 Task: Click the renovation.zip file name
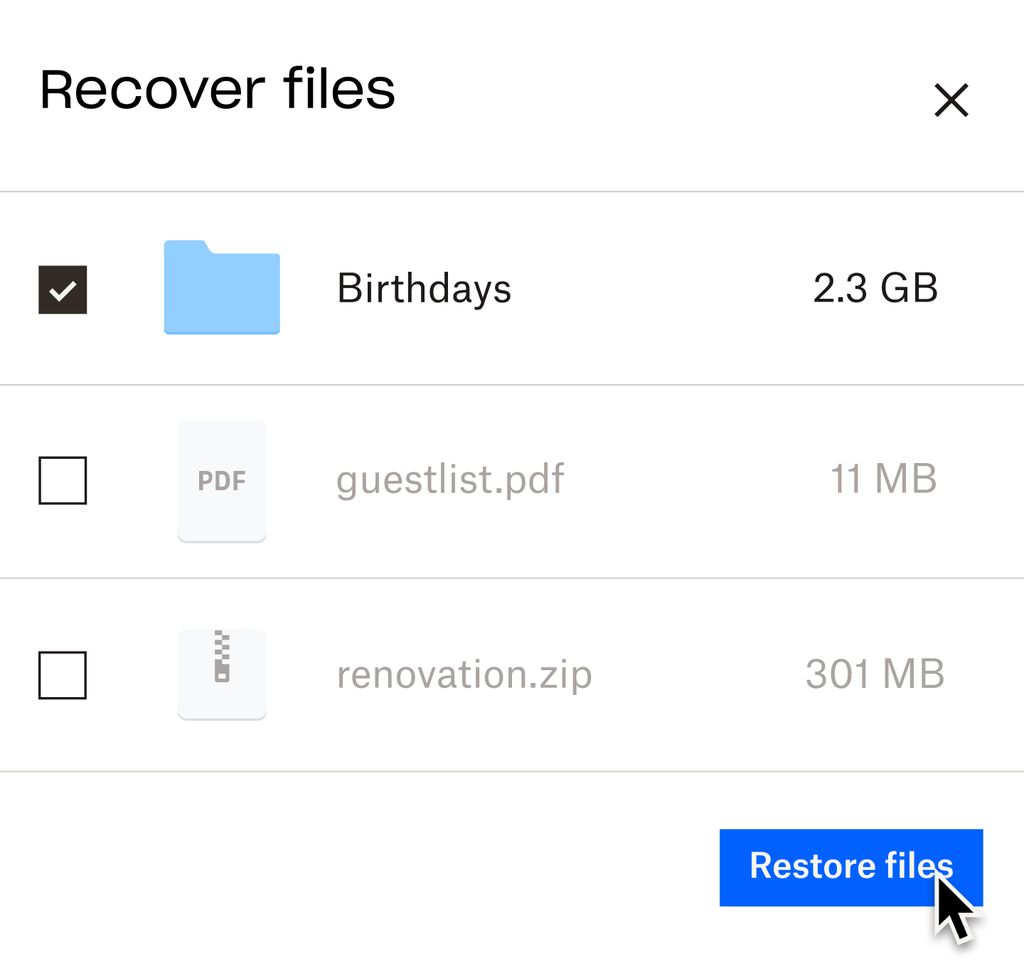[x=465, y=673]
